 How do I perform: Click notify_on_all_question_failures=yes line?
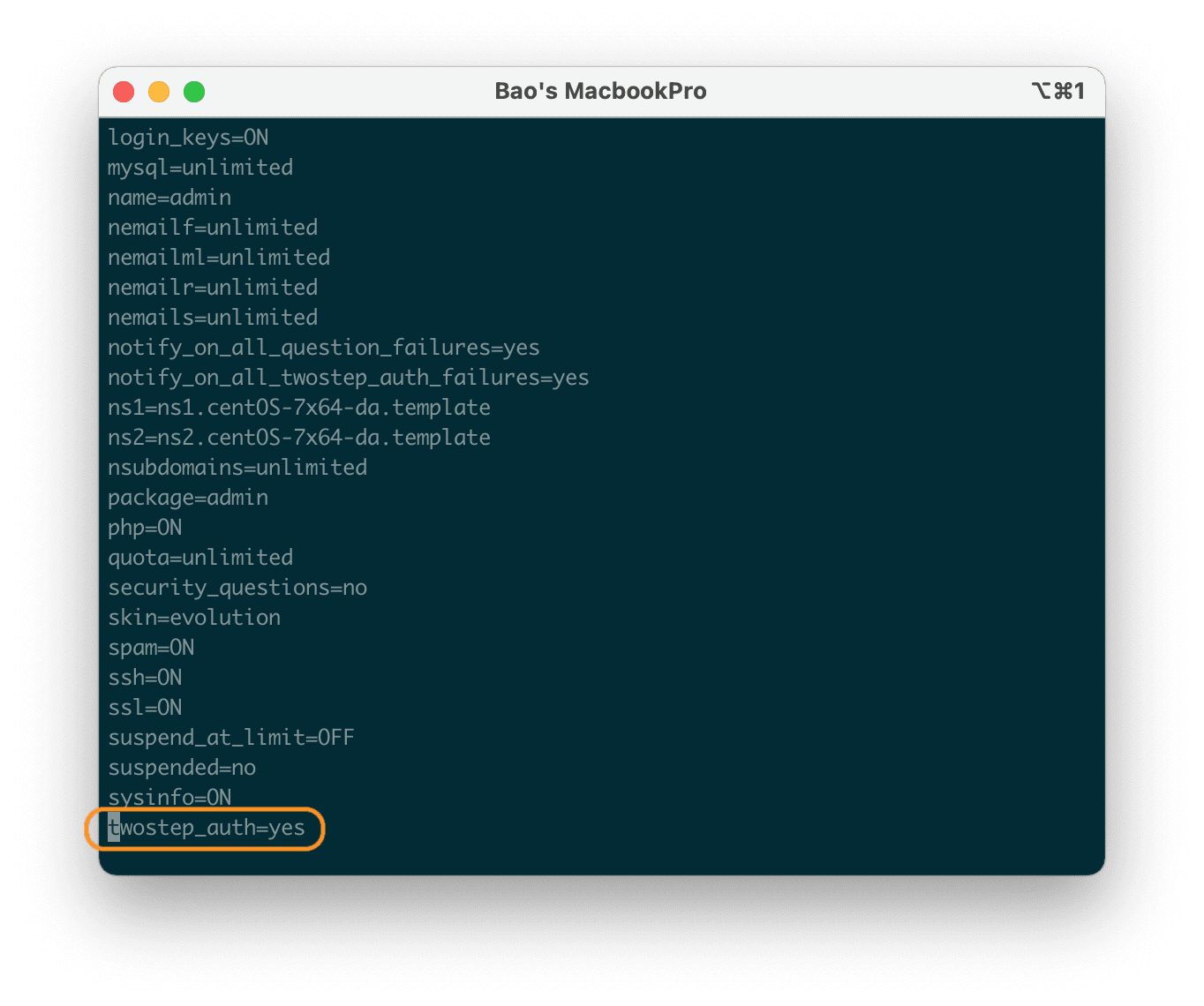pos(324,348)
